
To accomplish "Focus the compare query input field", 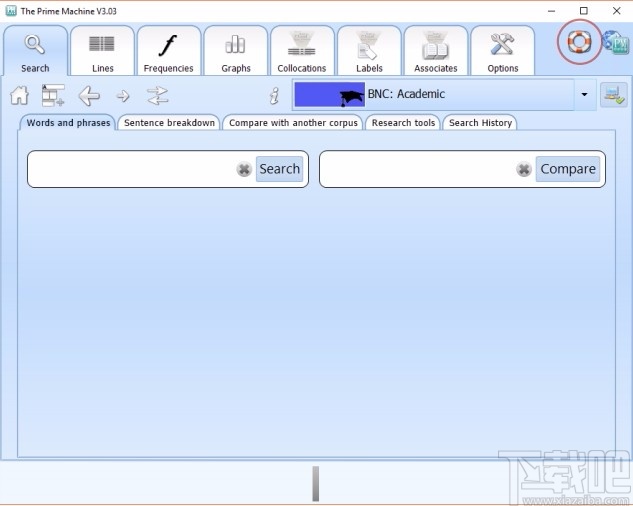I will [x=418, y=169].
